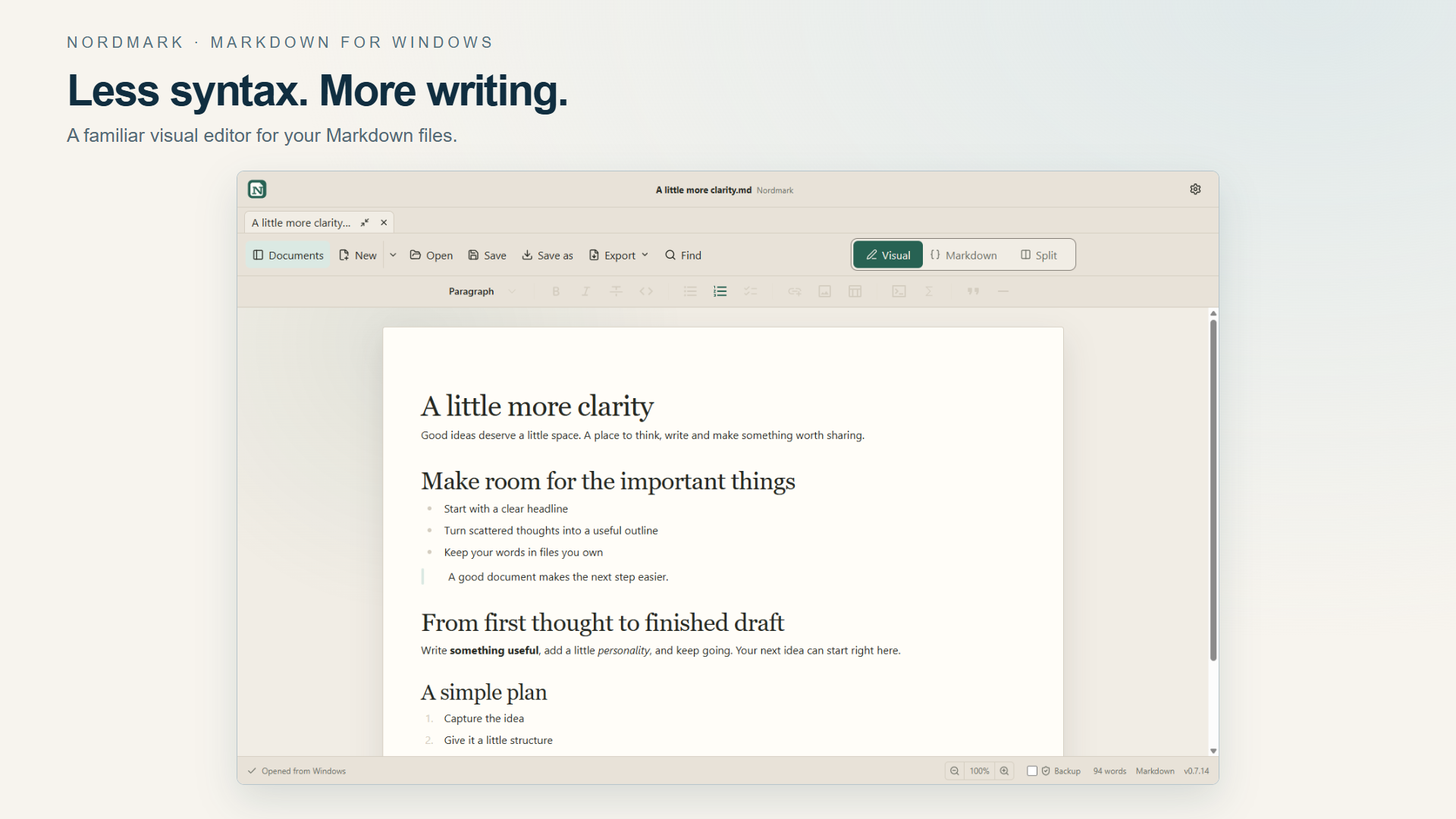Open the Find search tool
The width and height of the screenshot is (1456, 819).
pyautogui.click(x=683, y=256)
